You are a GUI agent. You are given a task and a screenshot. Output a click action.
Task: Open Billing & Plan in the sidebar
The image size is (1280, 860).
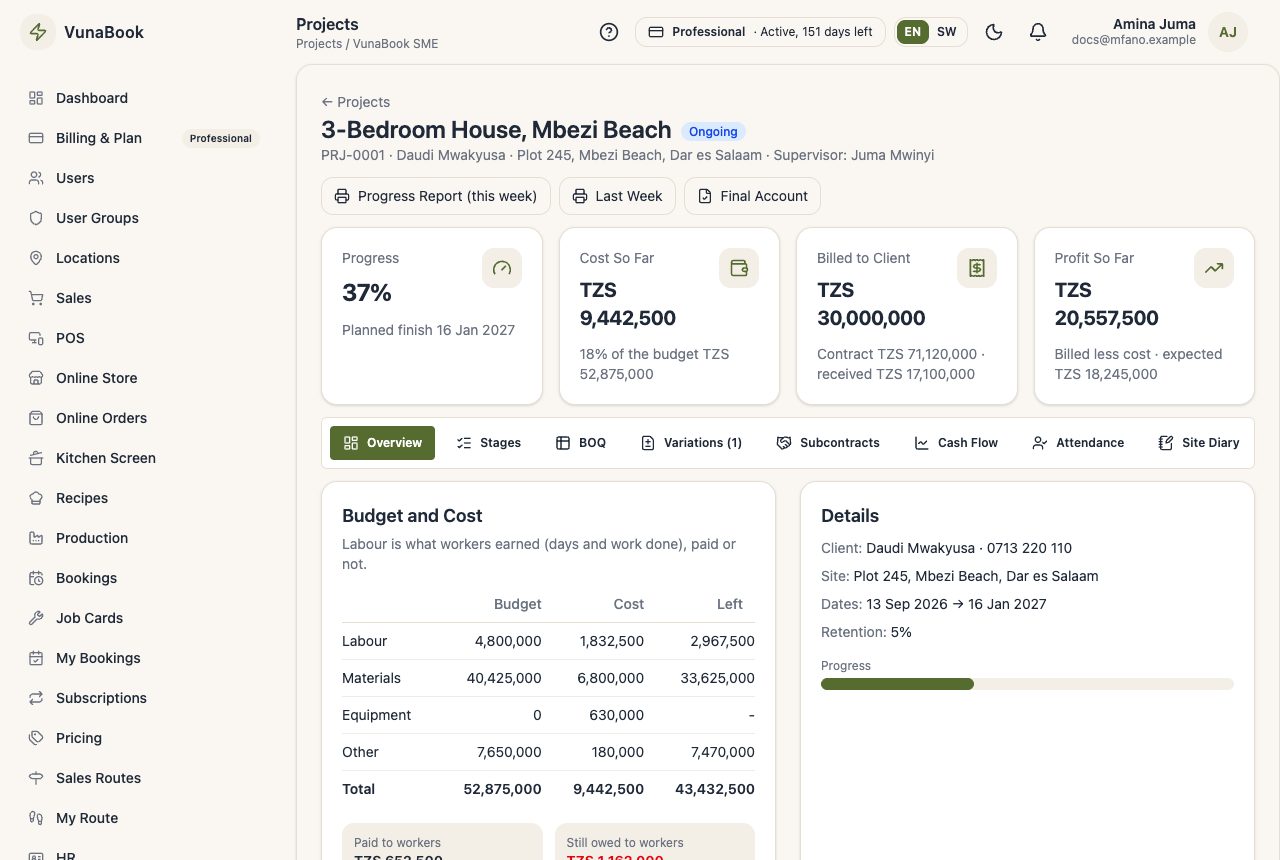[x=144, y=138]
